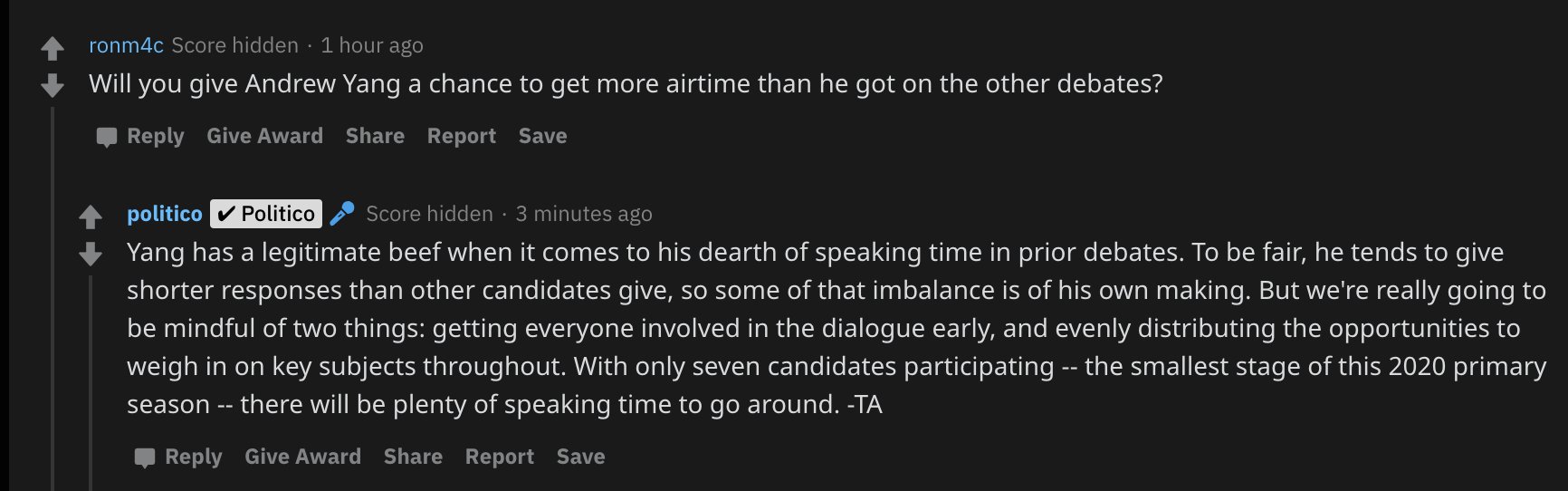The width and height of the screenshot is (1568, 491).
Task: Downvote ronm4c's comment
Action: coord(53,86)
